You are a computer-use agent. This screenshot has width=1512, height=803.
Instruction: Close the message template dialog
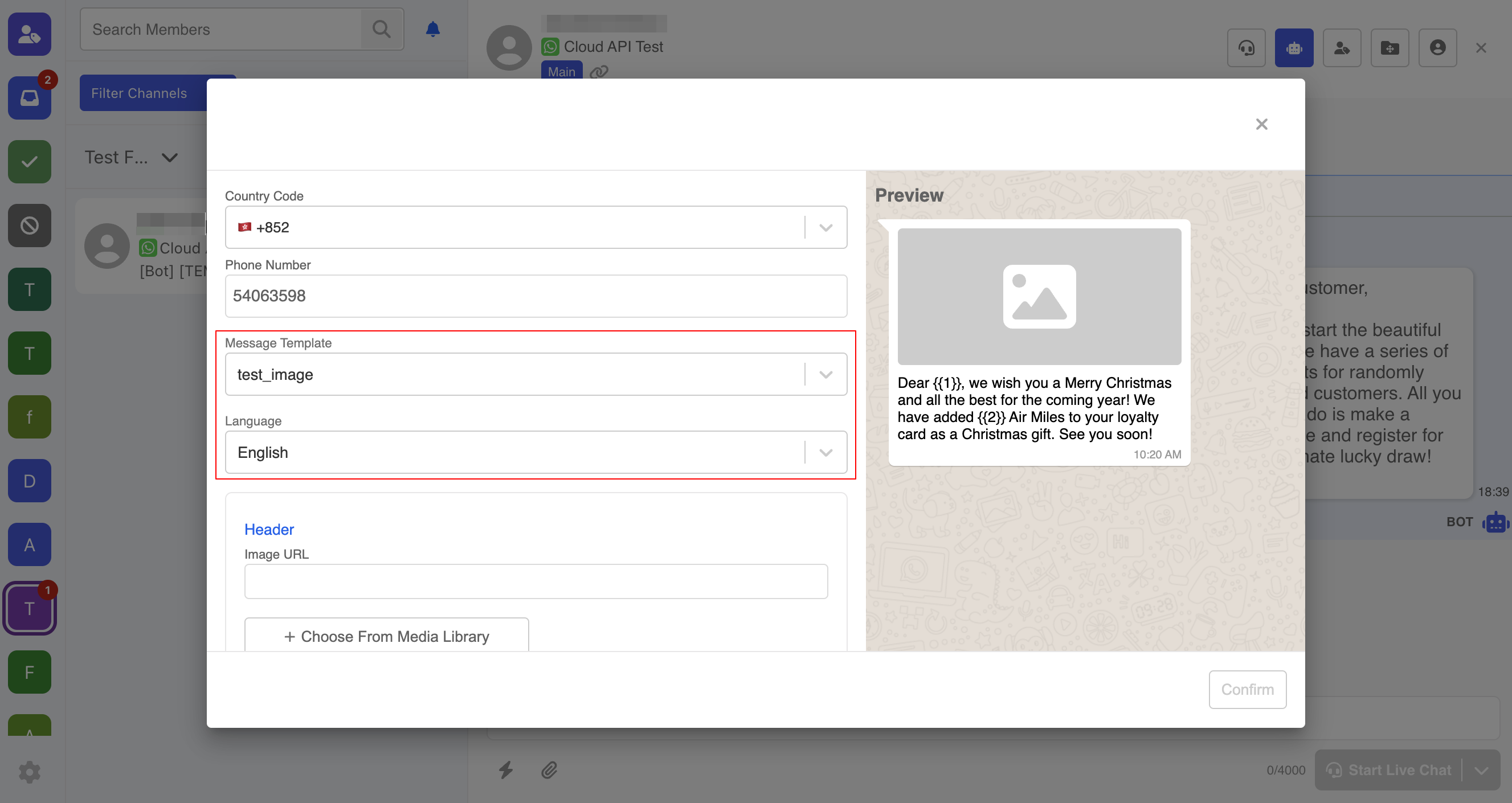[x=1261, y=124]
